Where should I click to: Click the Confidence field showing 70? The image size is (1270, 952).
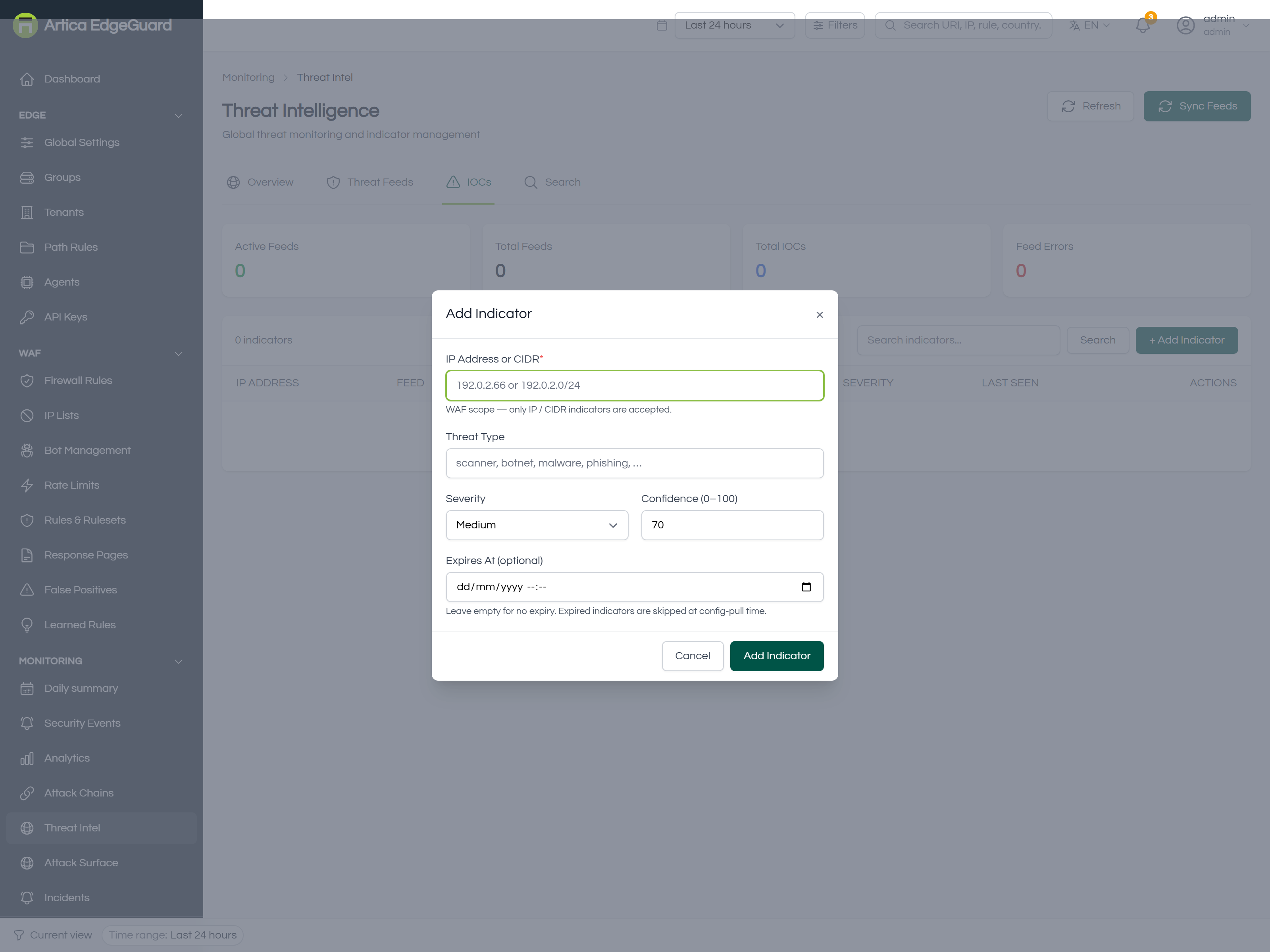(x=732, y=525)
